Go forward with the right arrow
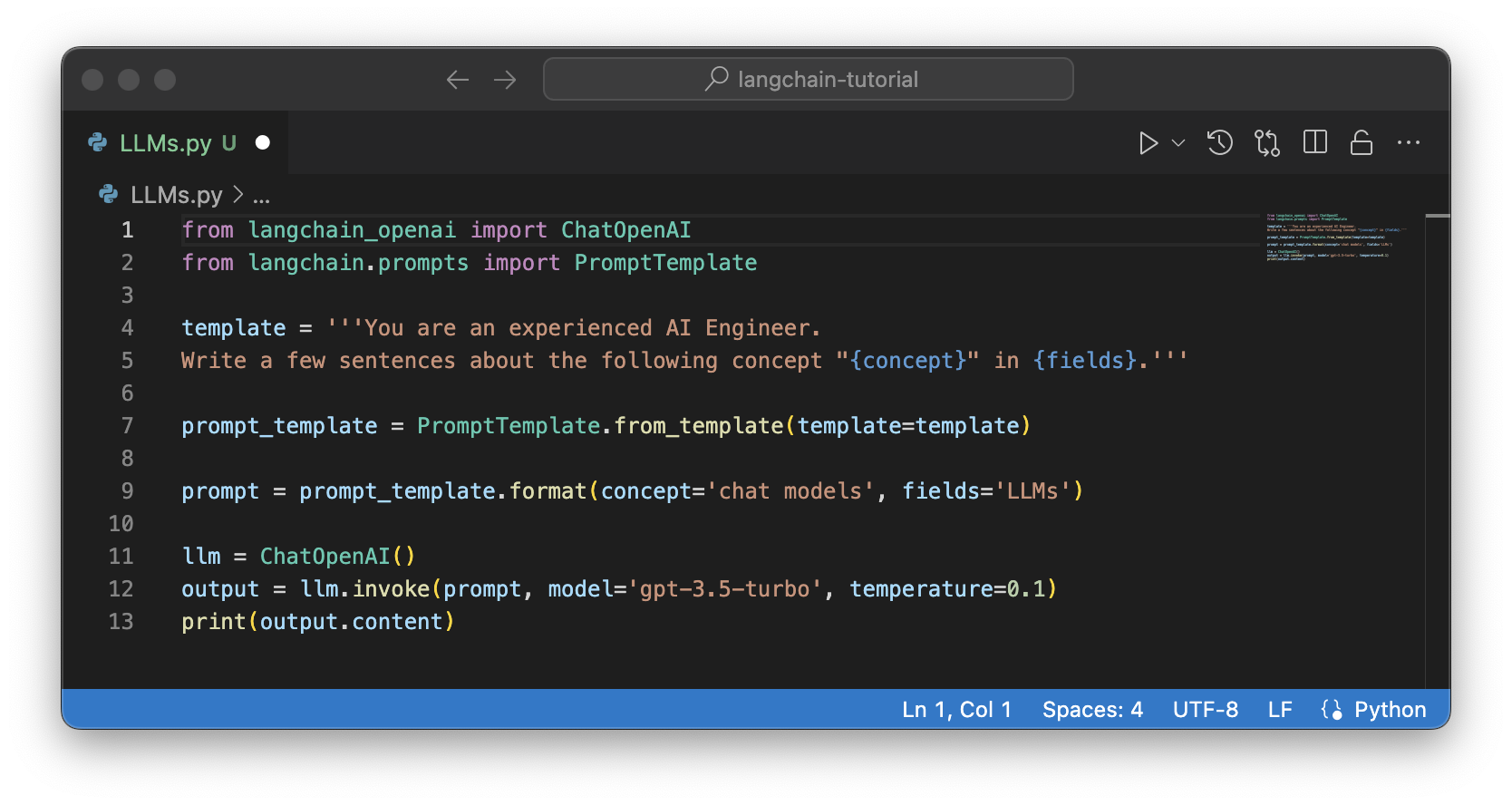Viewport: 1512px width, 805px height. click(x=505, y=80)
